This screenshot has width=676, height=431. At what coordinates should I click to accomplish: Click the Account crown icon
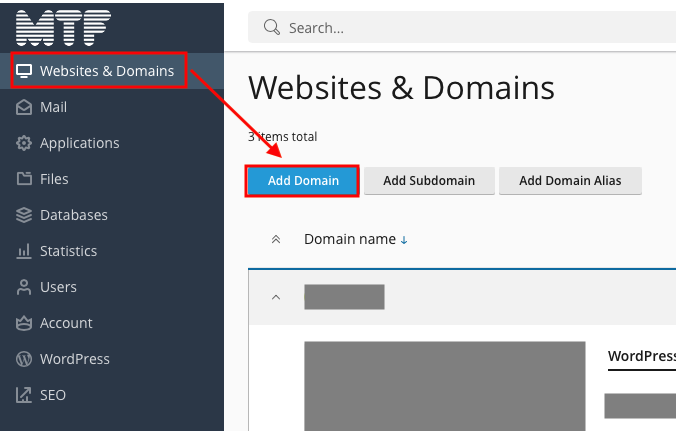pyautogui.click(x=24, y=323)
